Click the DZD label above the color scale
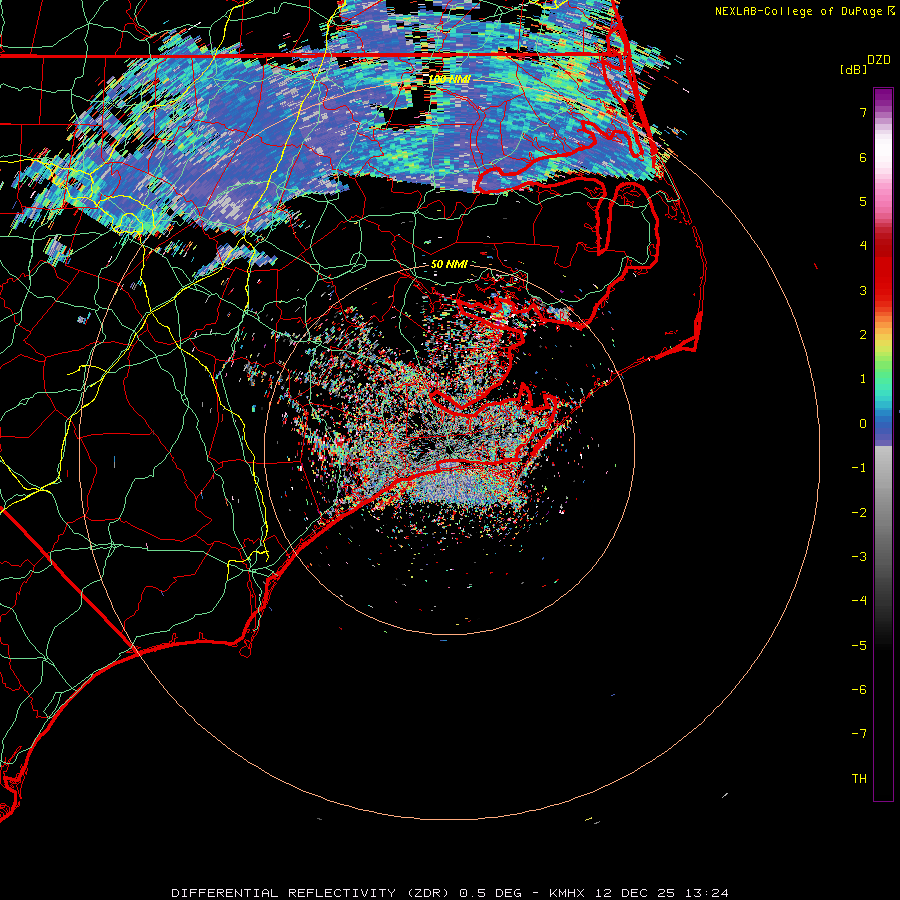The width and height of the screenshot is (900, 900). point(879,60)
